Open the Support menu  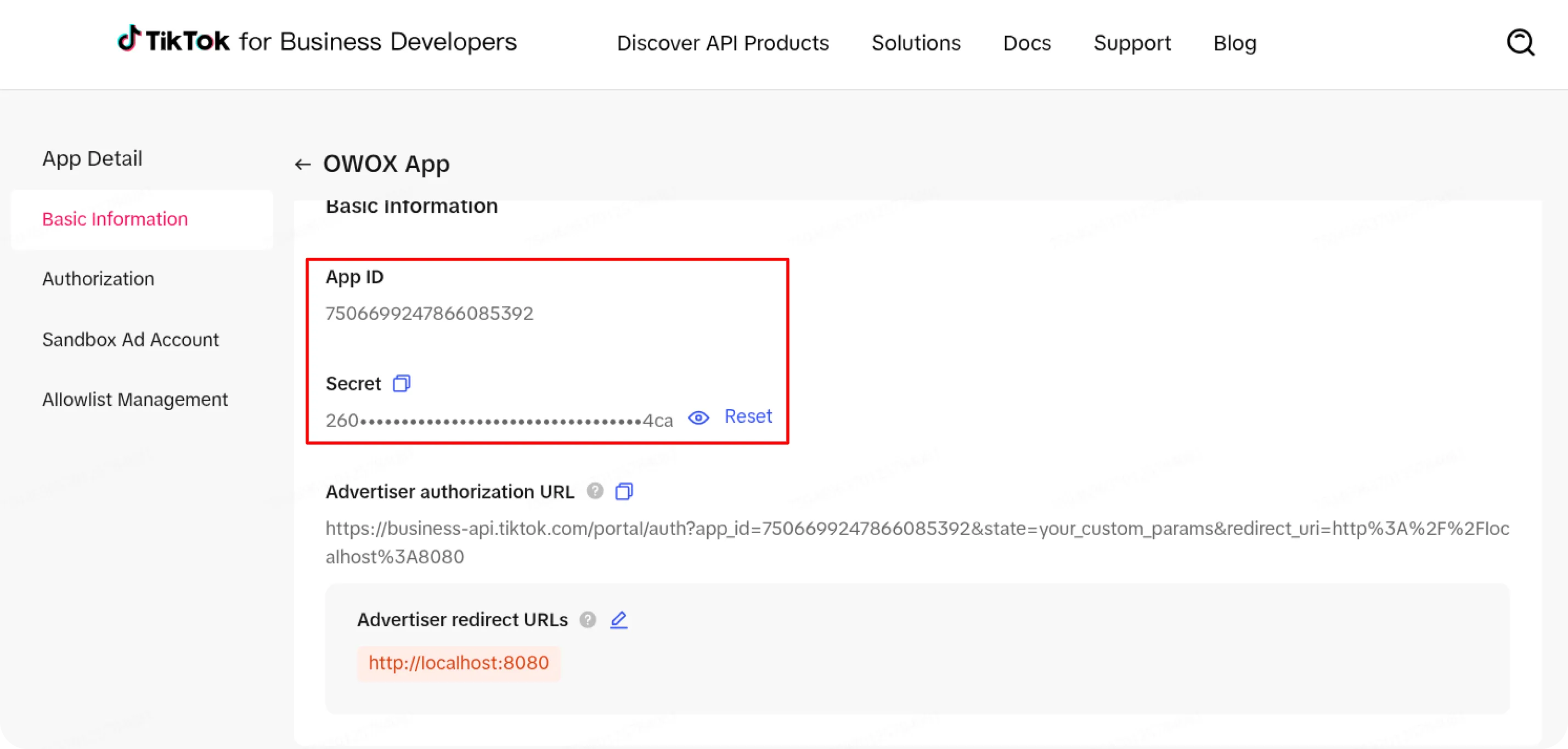click(x=1132, y=43)
